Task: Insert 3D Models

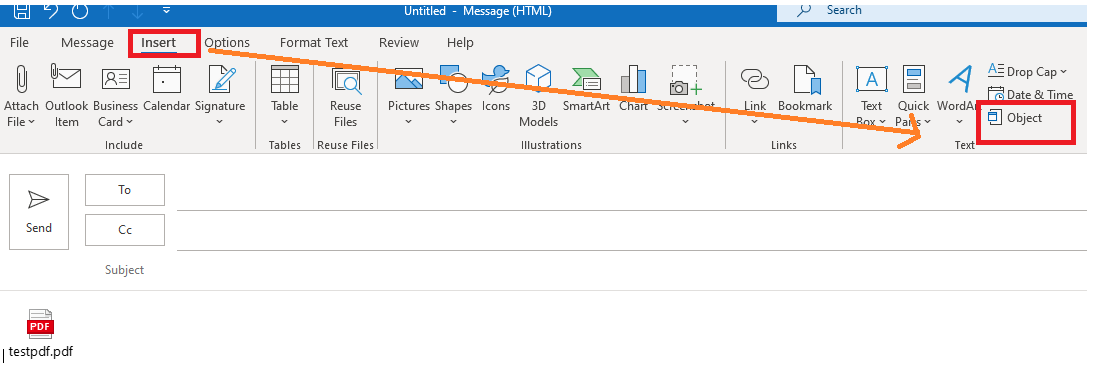Action: 538,97
